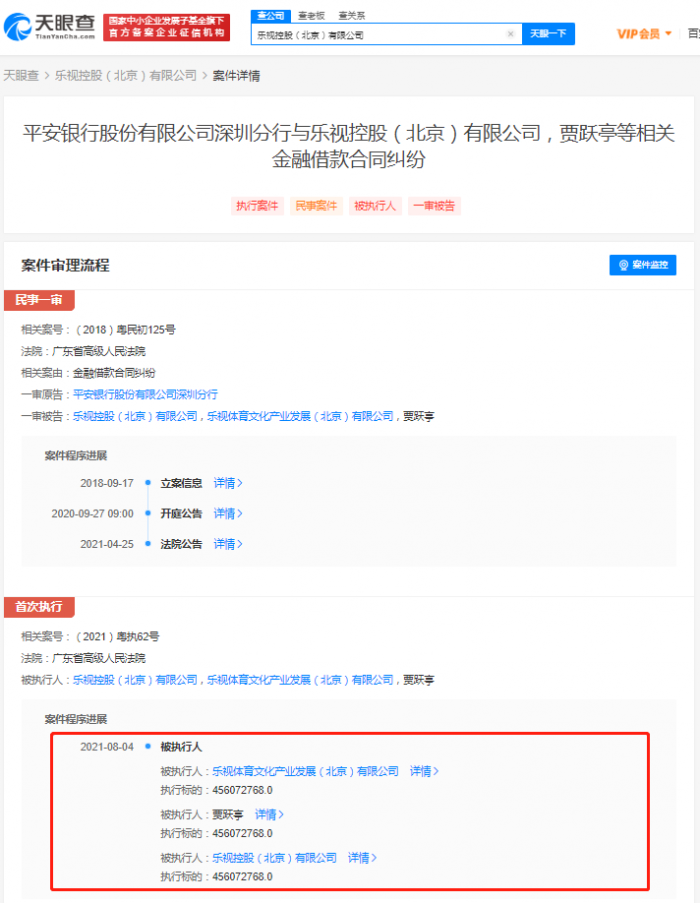Open 详情 for 开庭公告 entry
700x903 pixels.
tap(228, 514)
